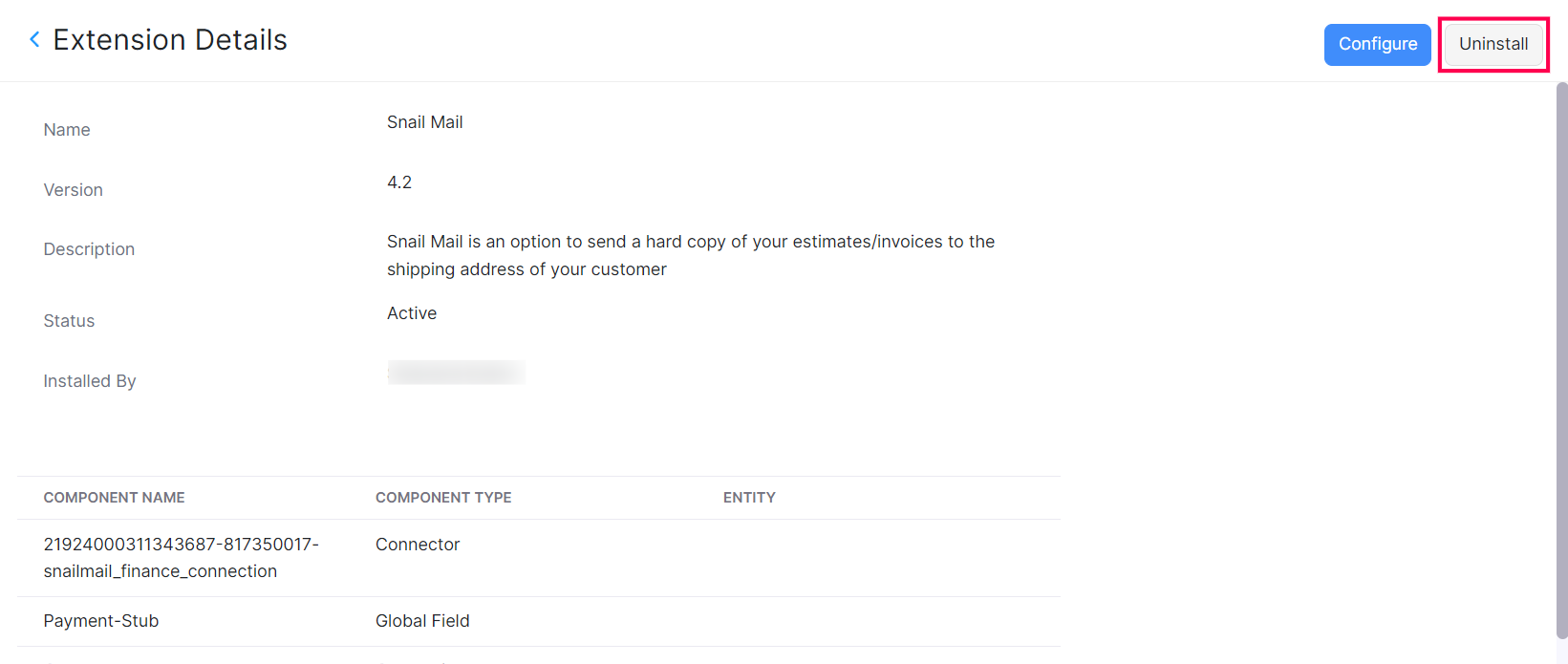Select the Snail Mail name value

point(424,122)
